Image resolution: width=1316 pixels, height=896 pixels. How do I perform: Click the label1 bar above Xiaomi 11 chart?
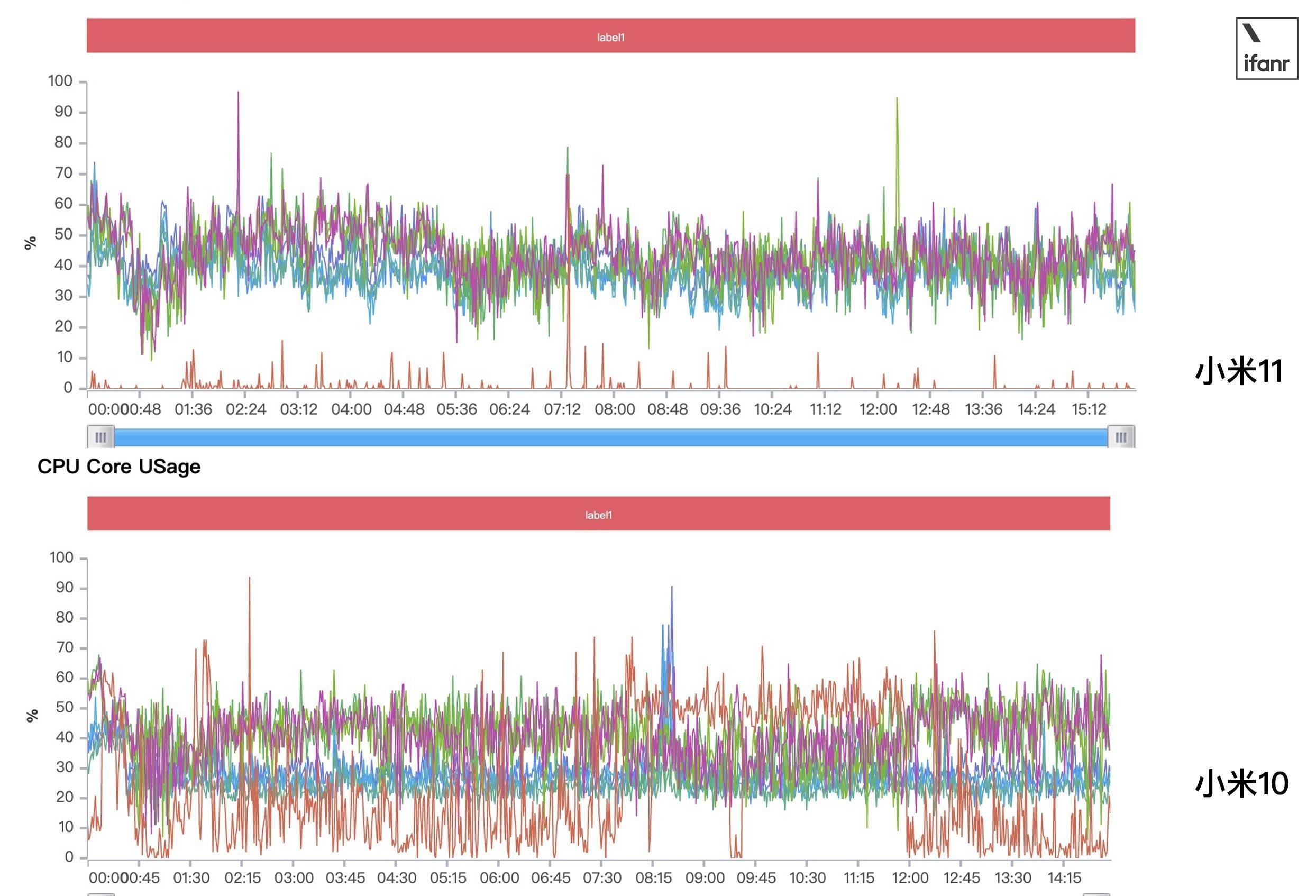coord(610,35)
